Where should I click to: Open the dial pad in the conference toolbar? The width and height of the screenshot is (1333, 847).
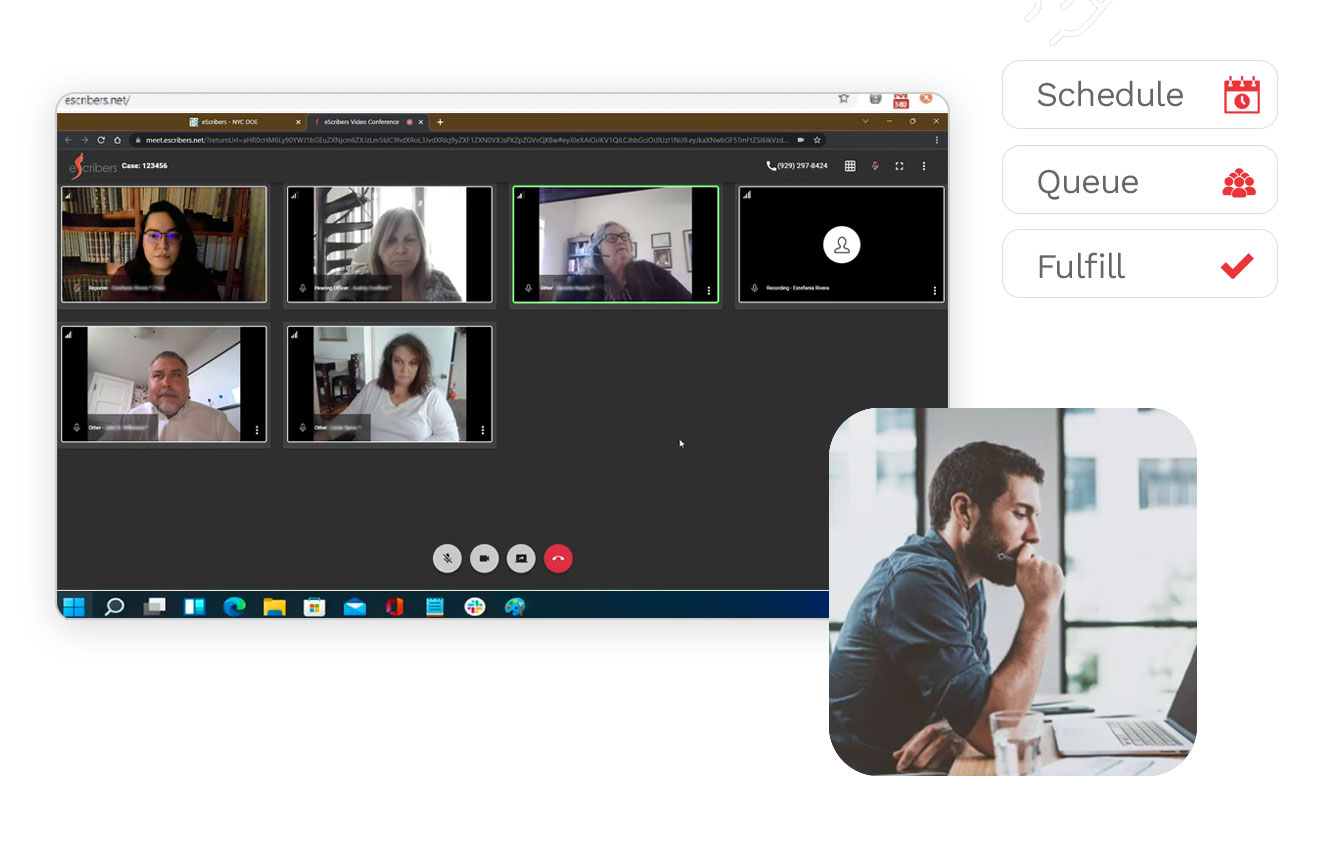tap(850, 166)
